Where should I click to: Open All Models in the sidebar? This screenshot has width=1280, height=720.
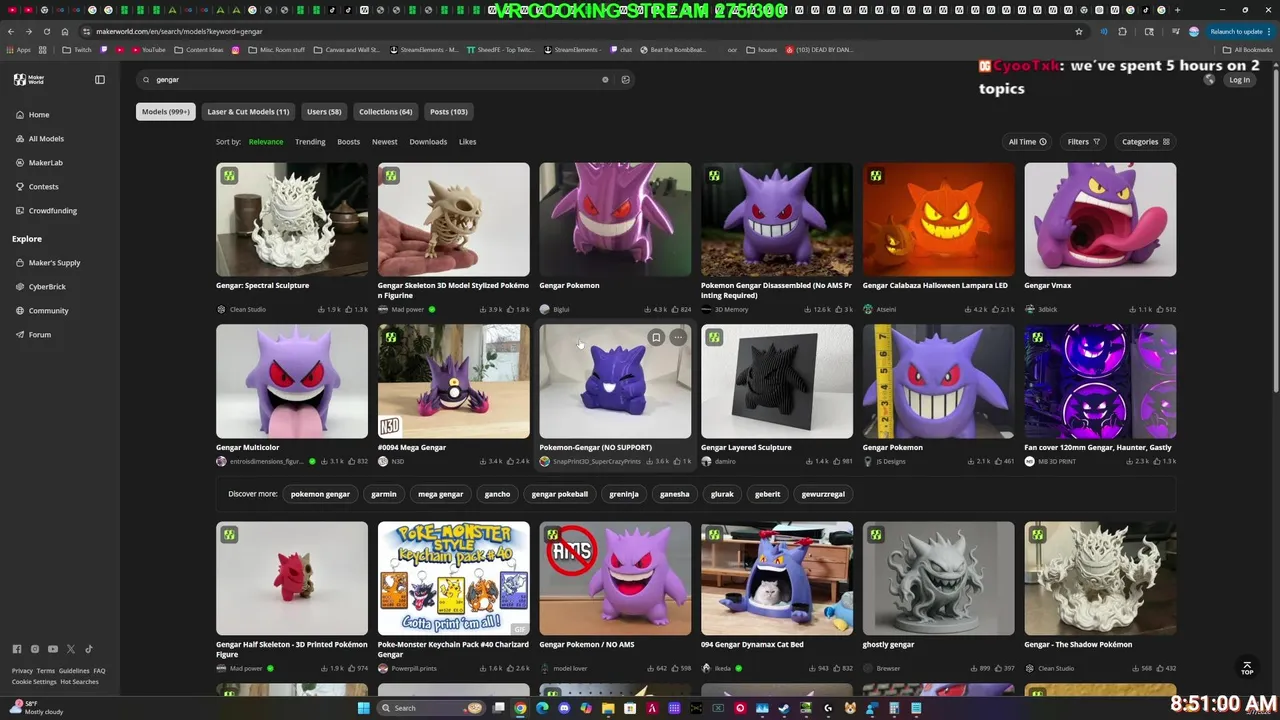tap(40, 139)
